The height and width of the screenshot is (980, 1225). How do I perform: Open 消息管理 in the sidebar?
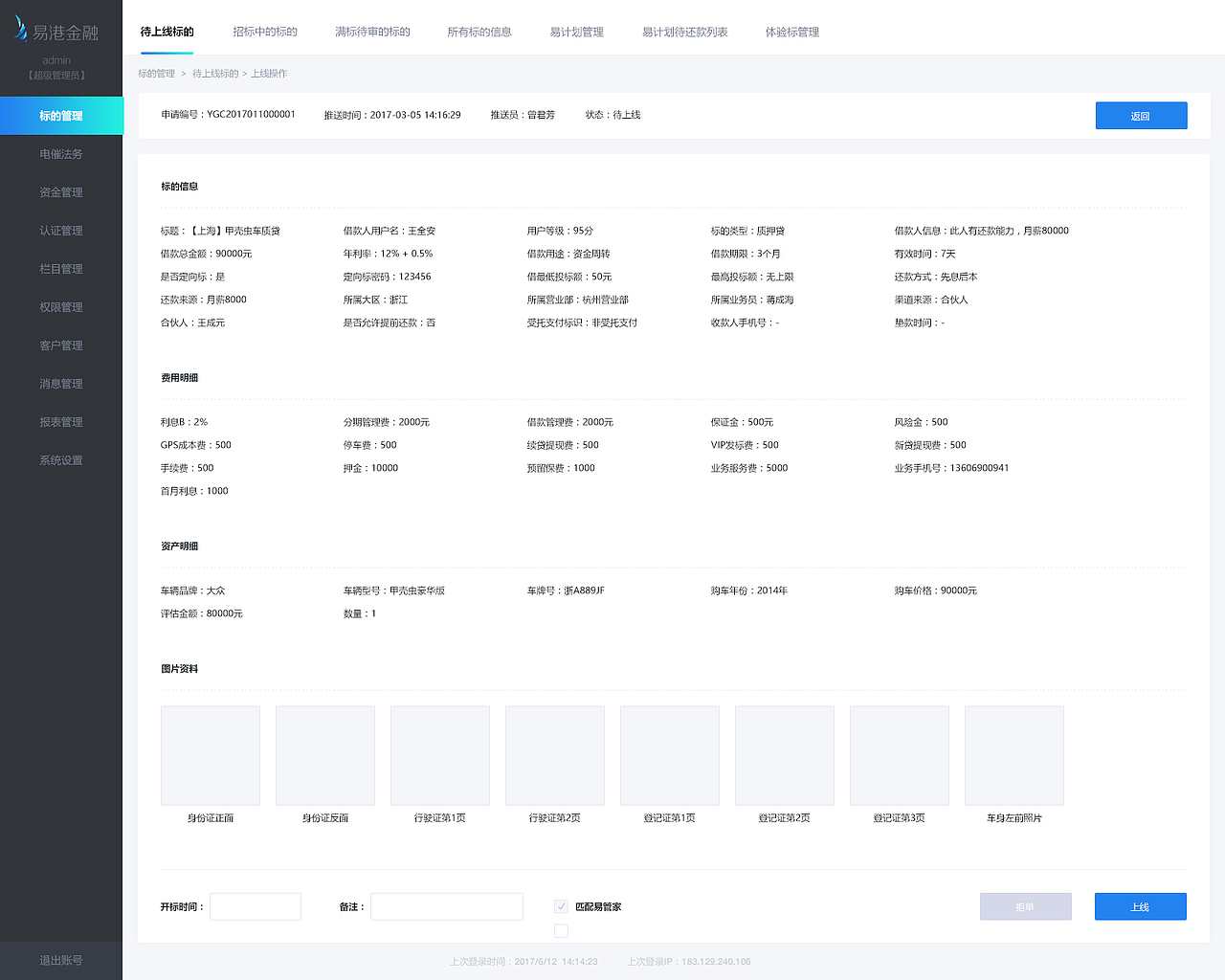point(61,384)
